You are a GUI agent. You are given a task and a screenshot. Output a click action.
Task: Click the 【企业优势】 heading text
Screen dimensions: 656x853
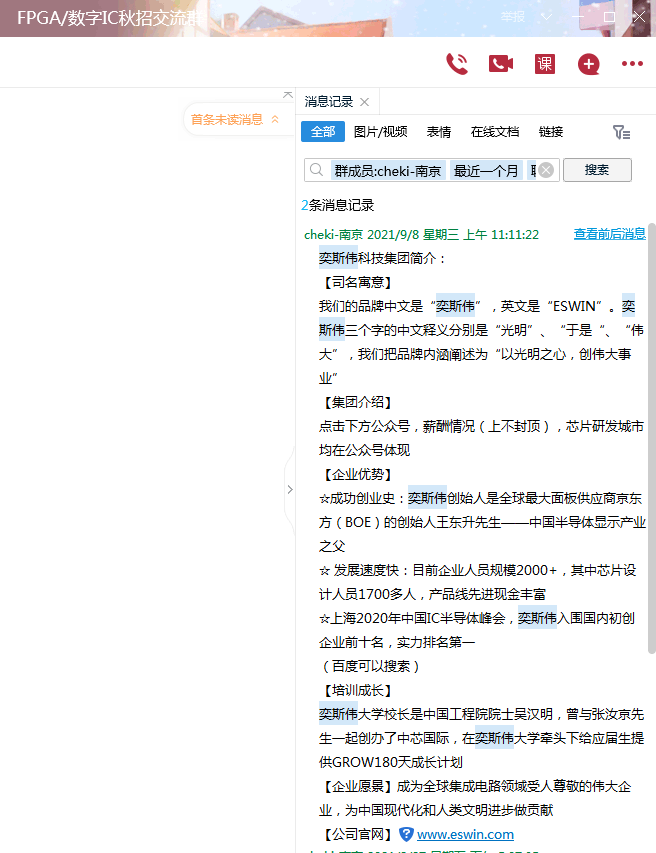coord(358,474)
